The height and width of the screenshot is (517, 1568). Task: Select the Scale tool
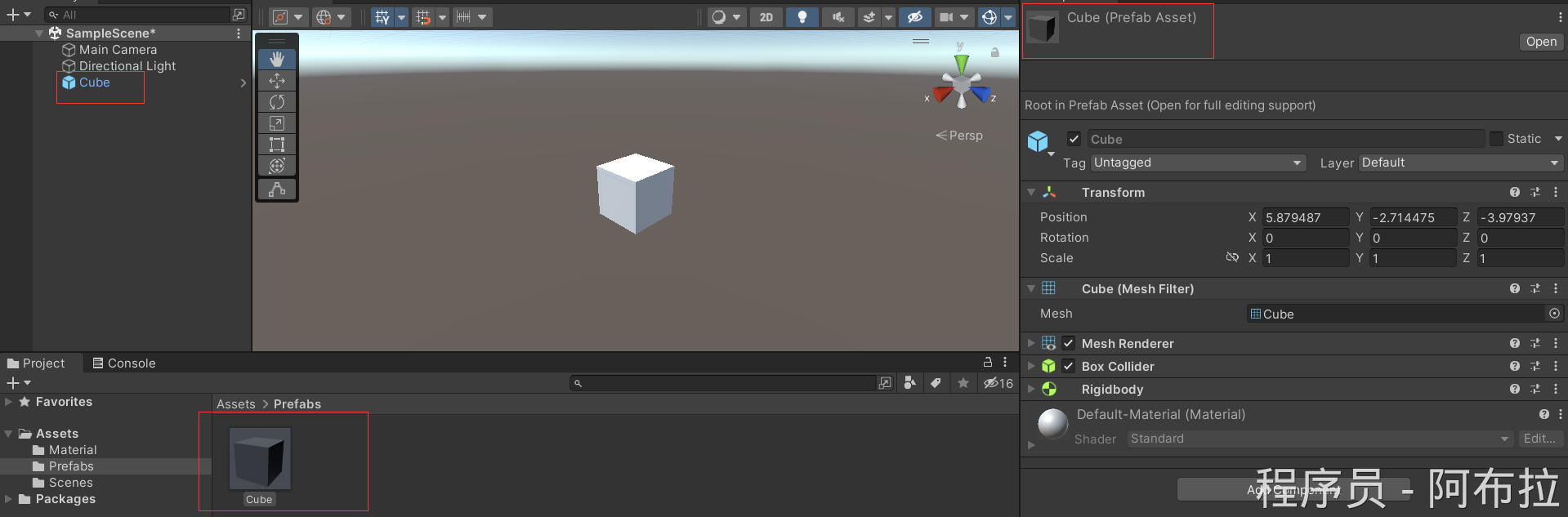(277, 123)
